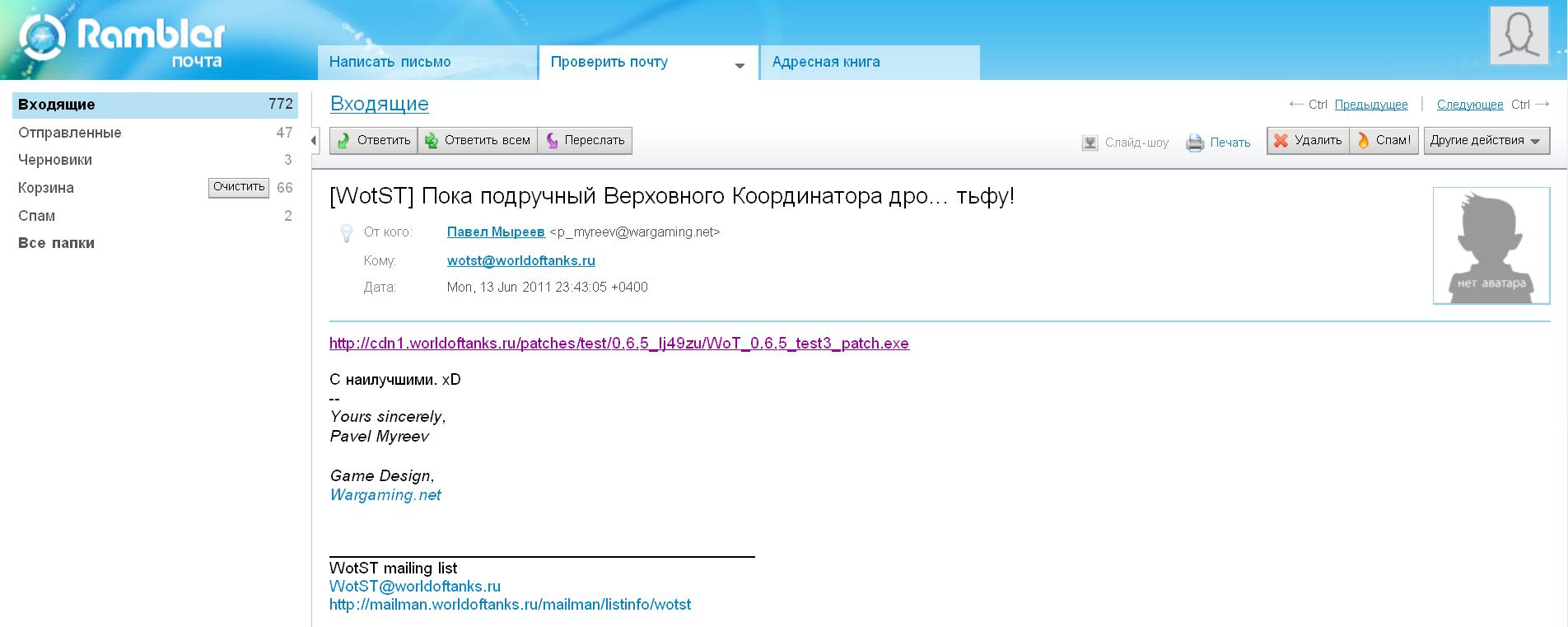Image resolution: width=1568 pixels, height=627 pixels.
Task: Open the Написать письмо tab
Action: [427, 63]
